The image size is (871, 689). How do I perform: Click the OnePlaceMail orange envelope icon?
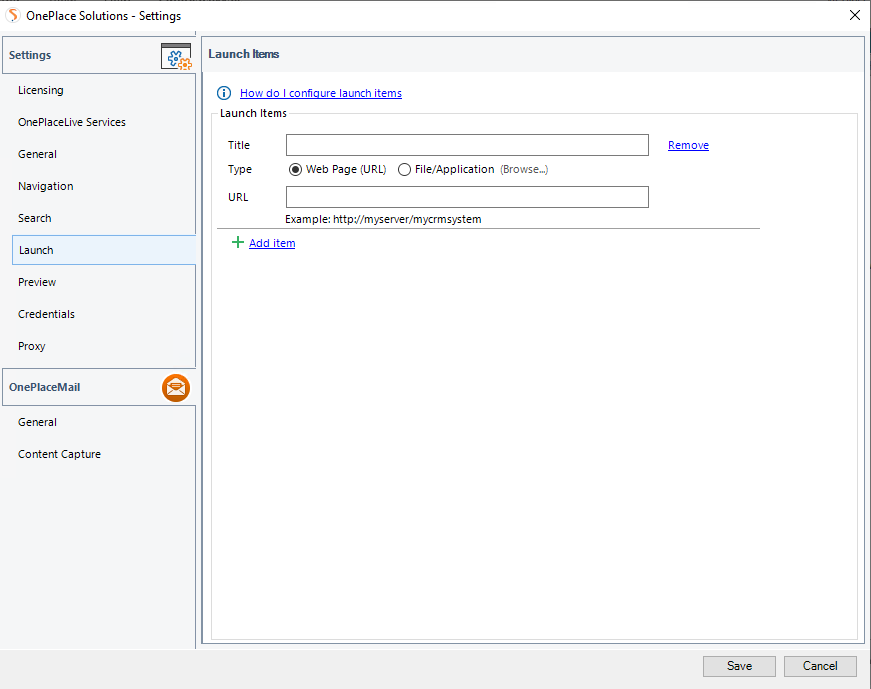tap(176, 387)
